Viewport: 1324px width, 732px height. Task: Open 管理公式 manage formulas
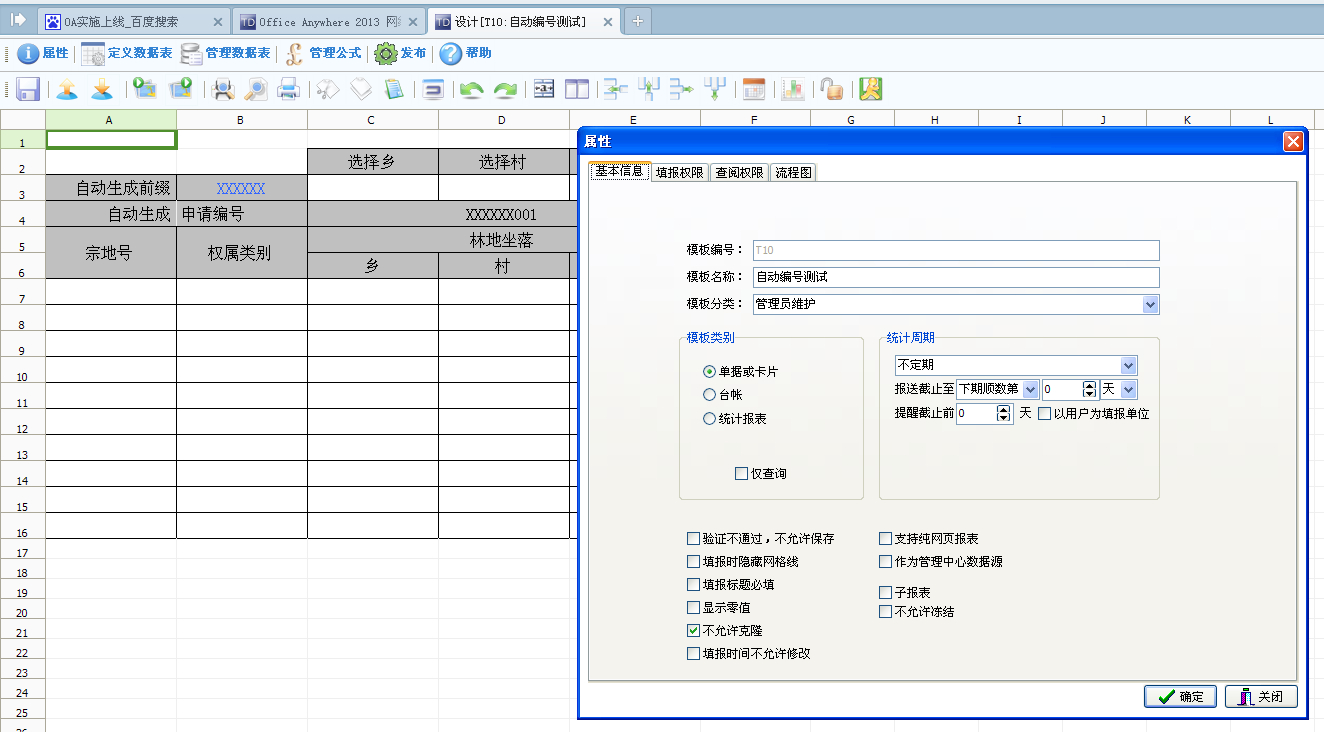coord(323,54)
